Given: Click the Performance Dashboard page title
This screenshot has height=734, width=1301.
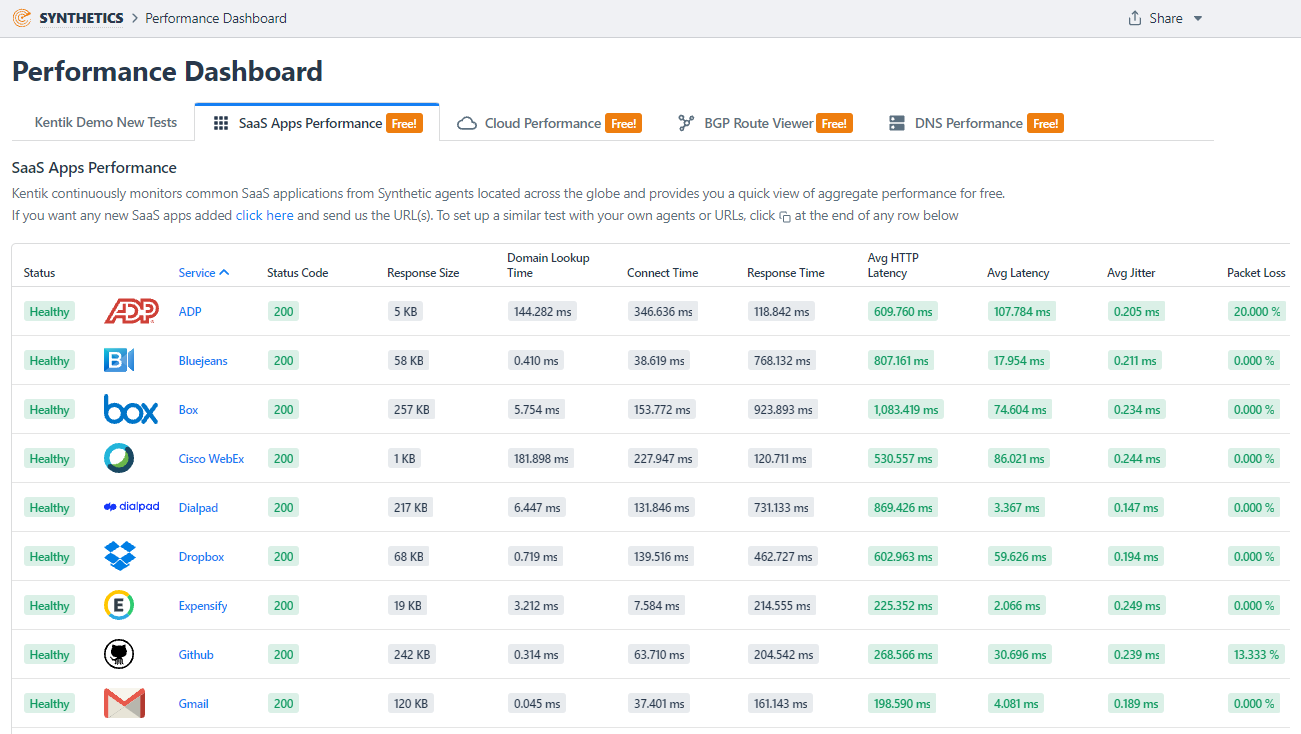Looking at the screenshot, I should [x=167, y=72].
